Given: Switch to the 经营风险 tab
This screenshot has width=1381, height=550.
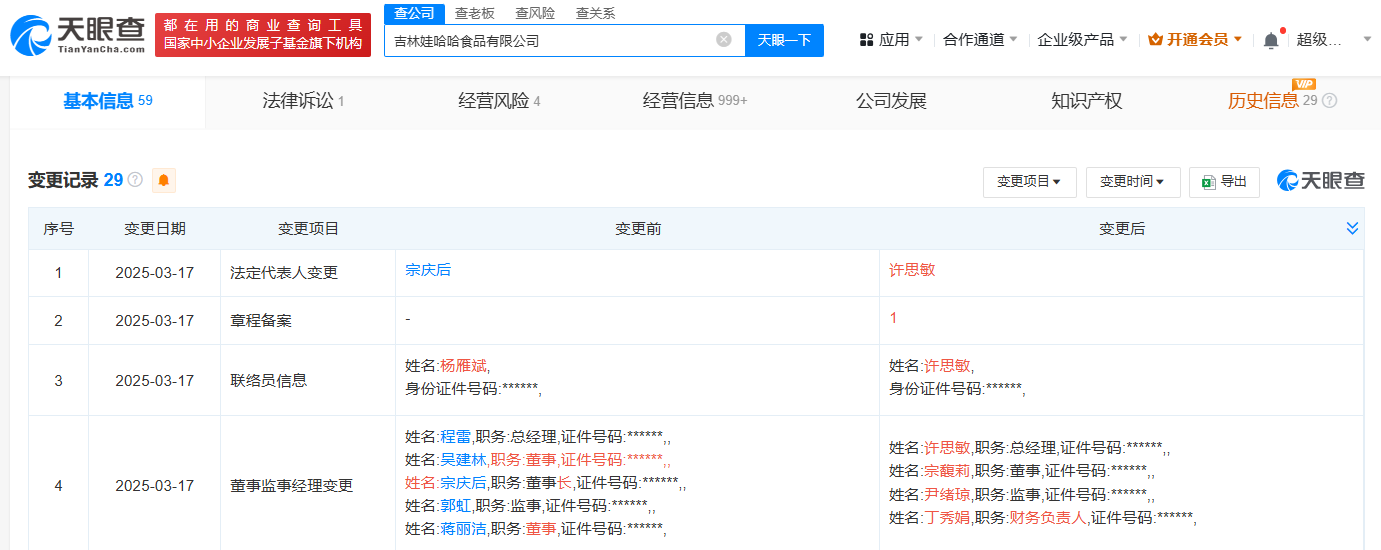Looking at the screenshot, I should 499,101.
